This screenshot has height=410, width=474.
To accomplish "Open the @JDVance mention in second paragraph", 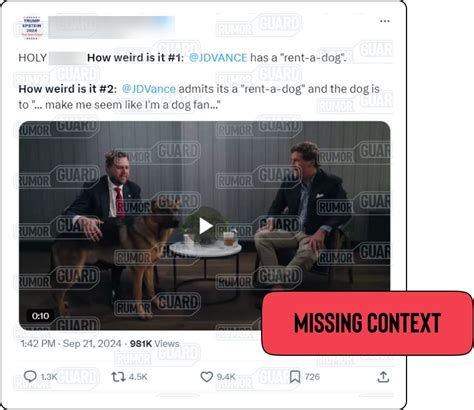I will click(x=149, y=89).
